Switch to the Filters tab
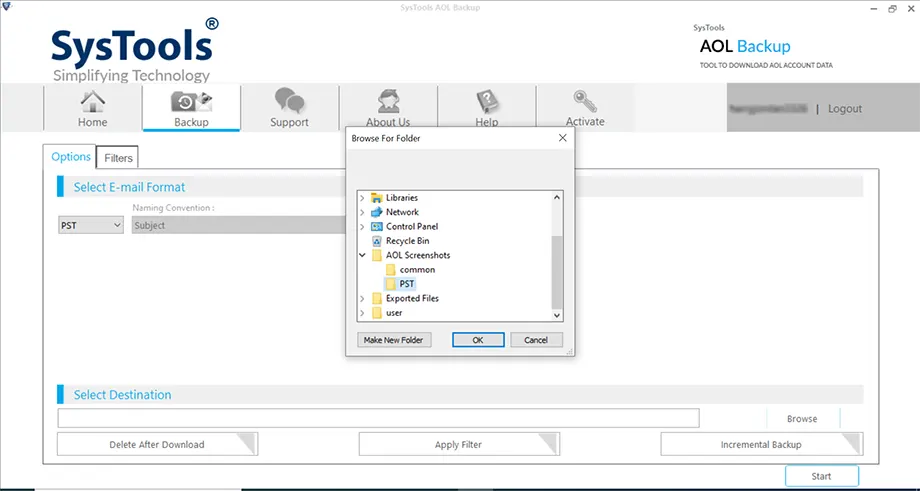Screen dimensions: 920x491 (118, 158)
